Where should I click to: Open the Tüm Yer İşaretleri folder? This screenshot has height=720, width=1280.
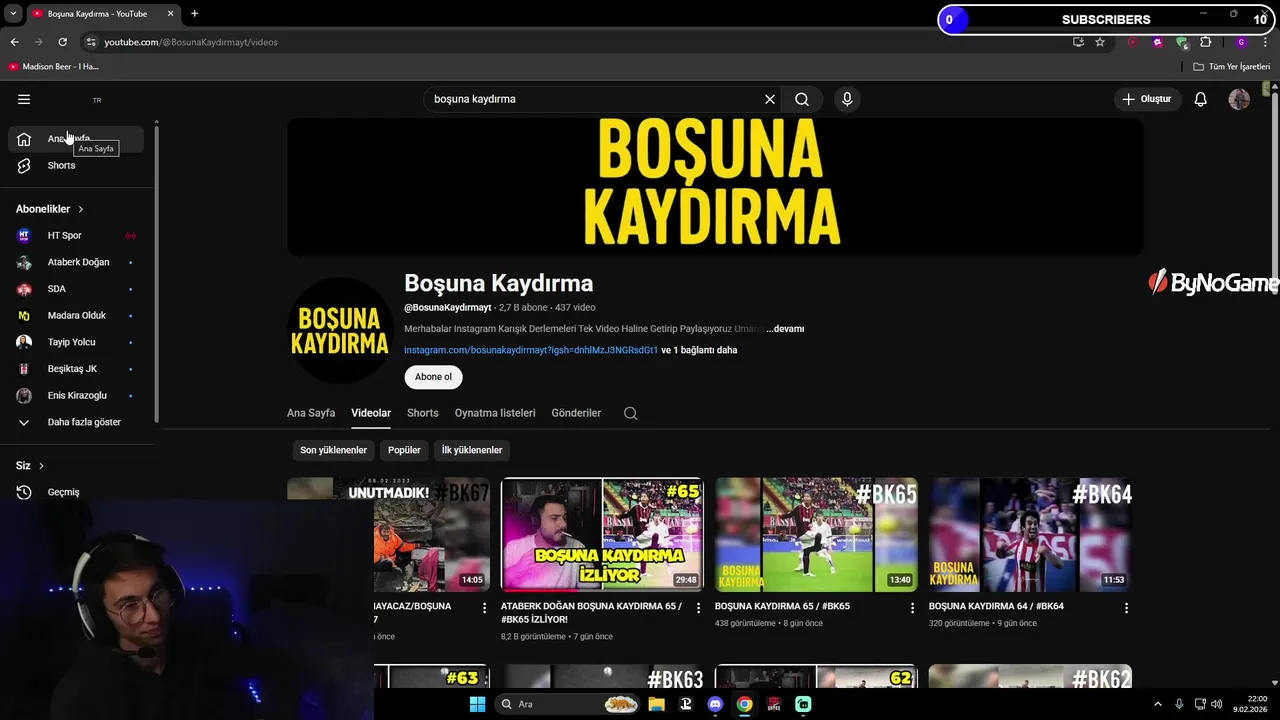[1232, 67]
